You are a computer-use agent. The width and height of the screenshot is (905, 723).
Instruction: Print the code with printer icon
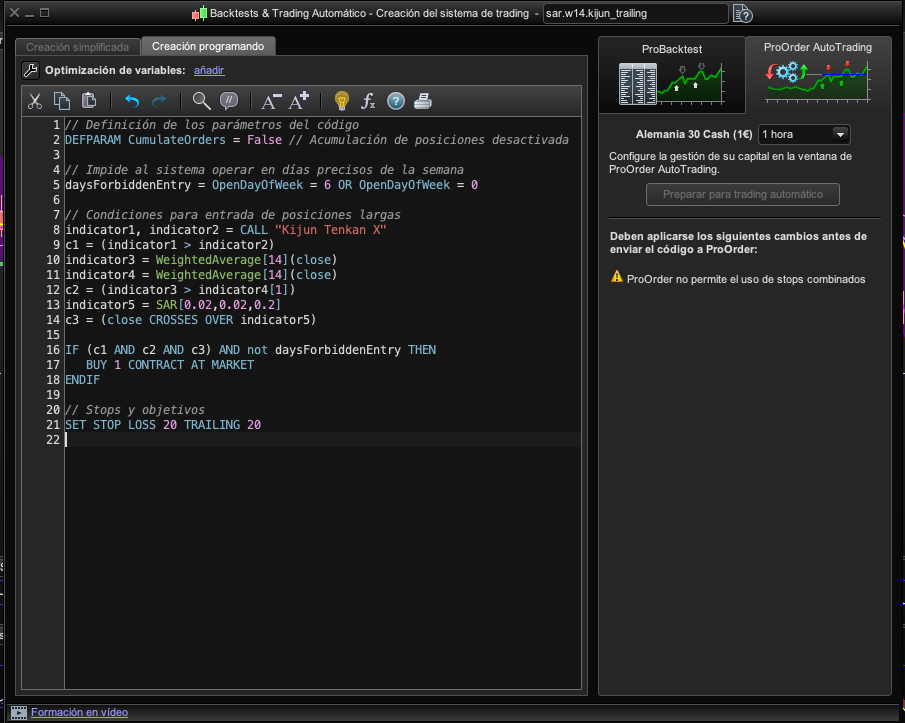[423, 101]
